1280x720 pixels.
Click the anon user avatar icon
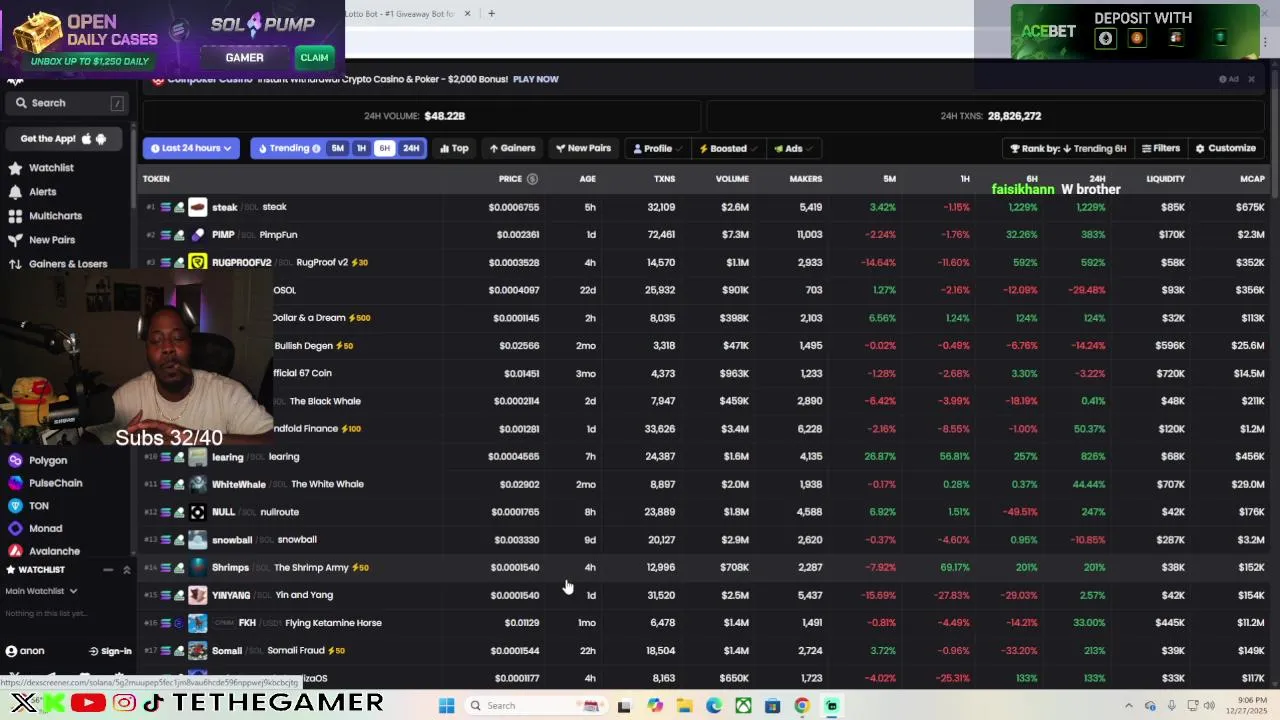pyautogui.click(x=11, y=651)
